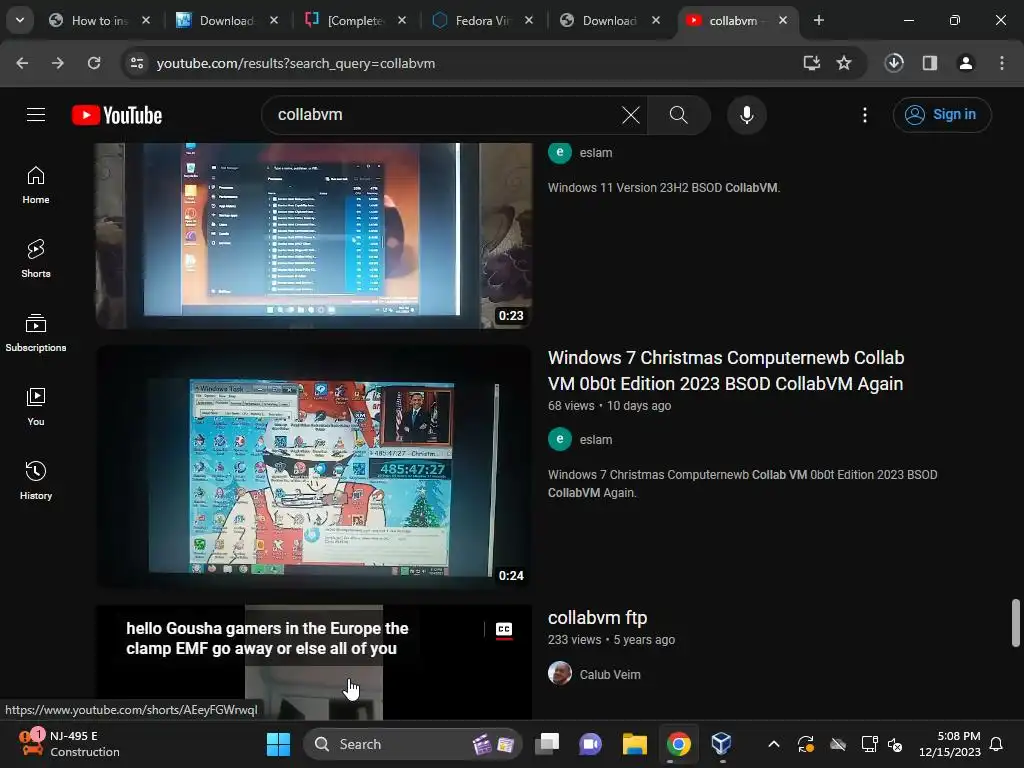Image resolution: width=1024 pixels, height=768 pixels.
Task: Open File Explorer from taskbar
Action: coord(634,744)
